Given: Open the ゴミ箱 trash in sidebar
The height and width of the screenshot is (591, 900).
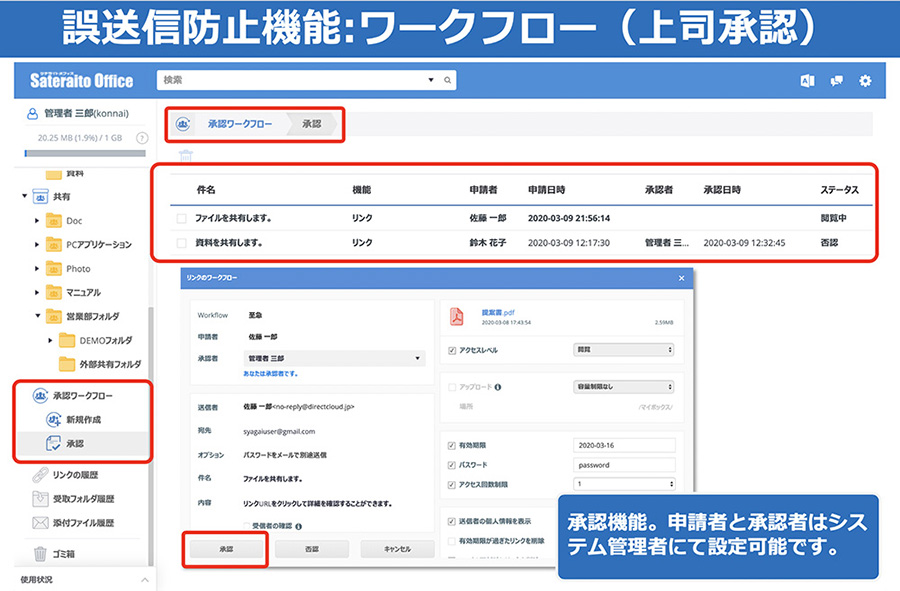Looking at the screenshot, I should pos(63,554).
